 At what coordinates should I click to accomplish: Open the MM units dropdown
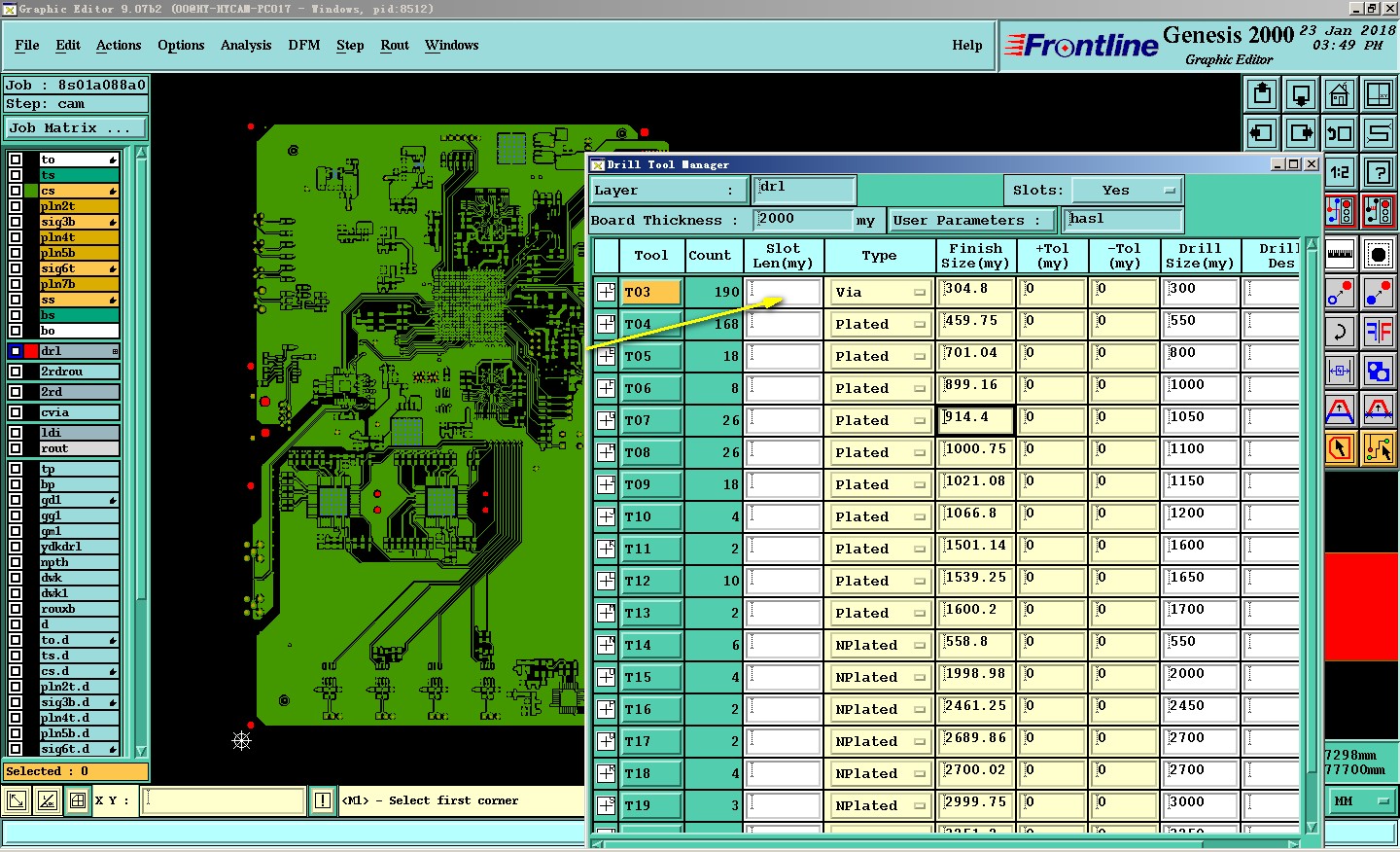(1361, 801)
